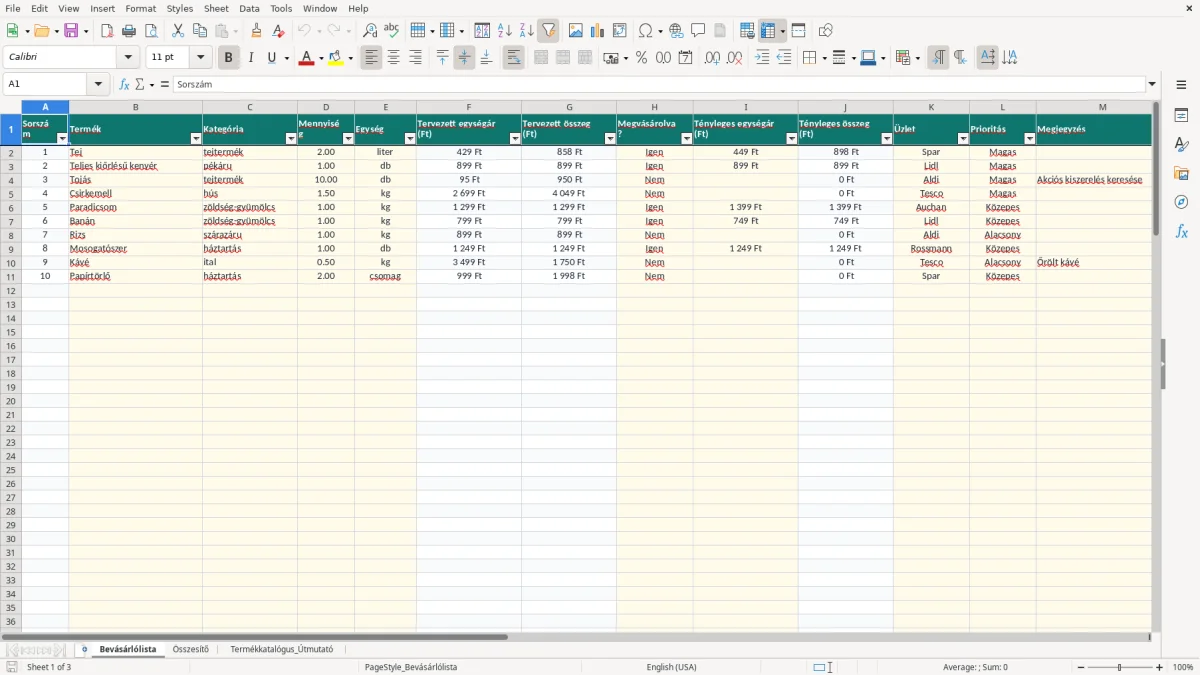Click the Export as PDF icon
The height and width of the screenshot is (675, 1200).
[107, 31]
